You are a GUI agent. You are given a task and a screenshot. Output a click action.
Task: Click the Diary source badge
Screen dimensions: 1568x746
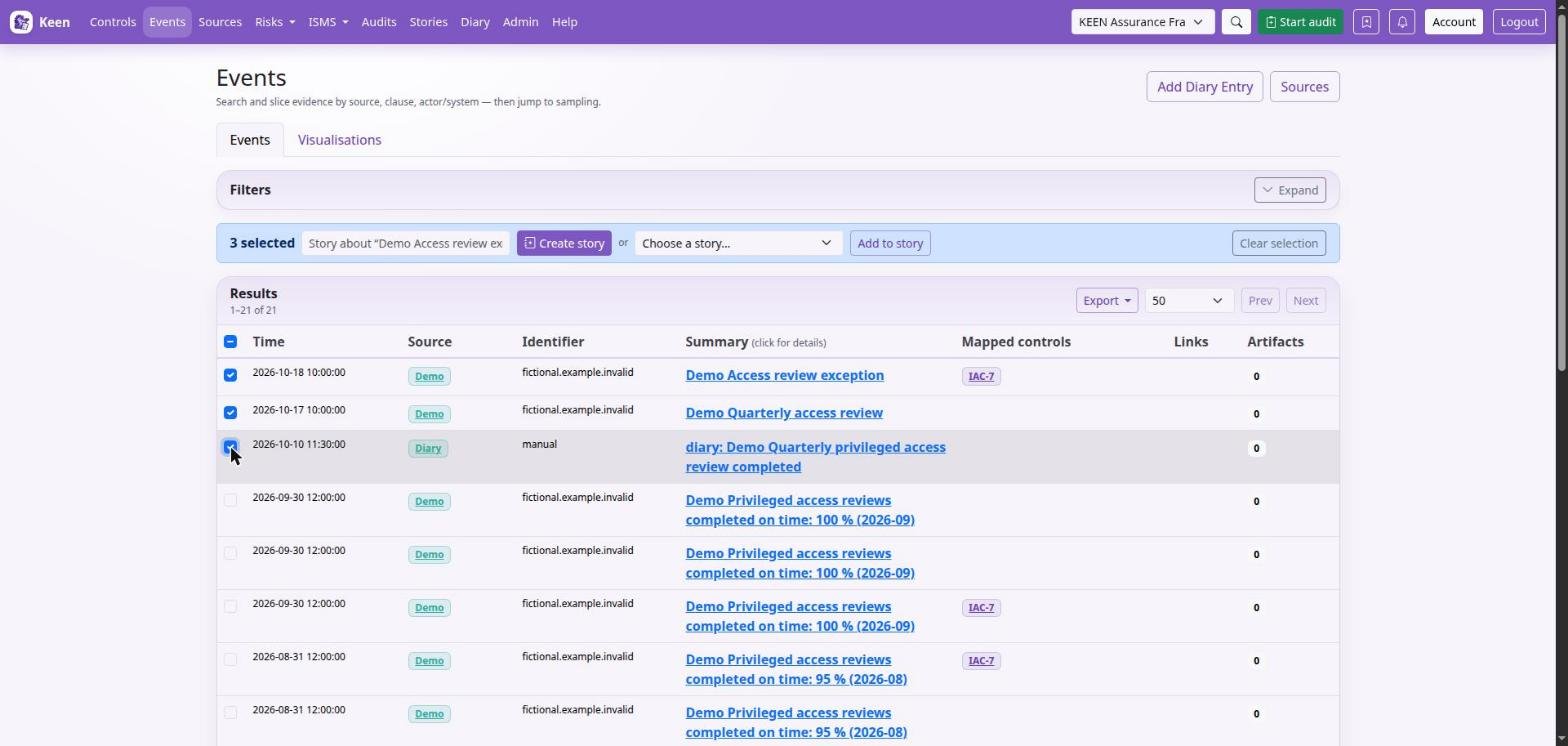428,448
